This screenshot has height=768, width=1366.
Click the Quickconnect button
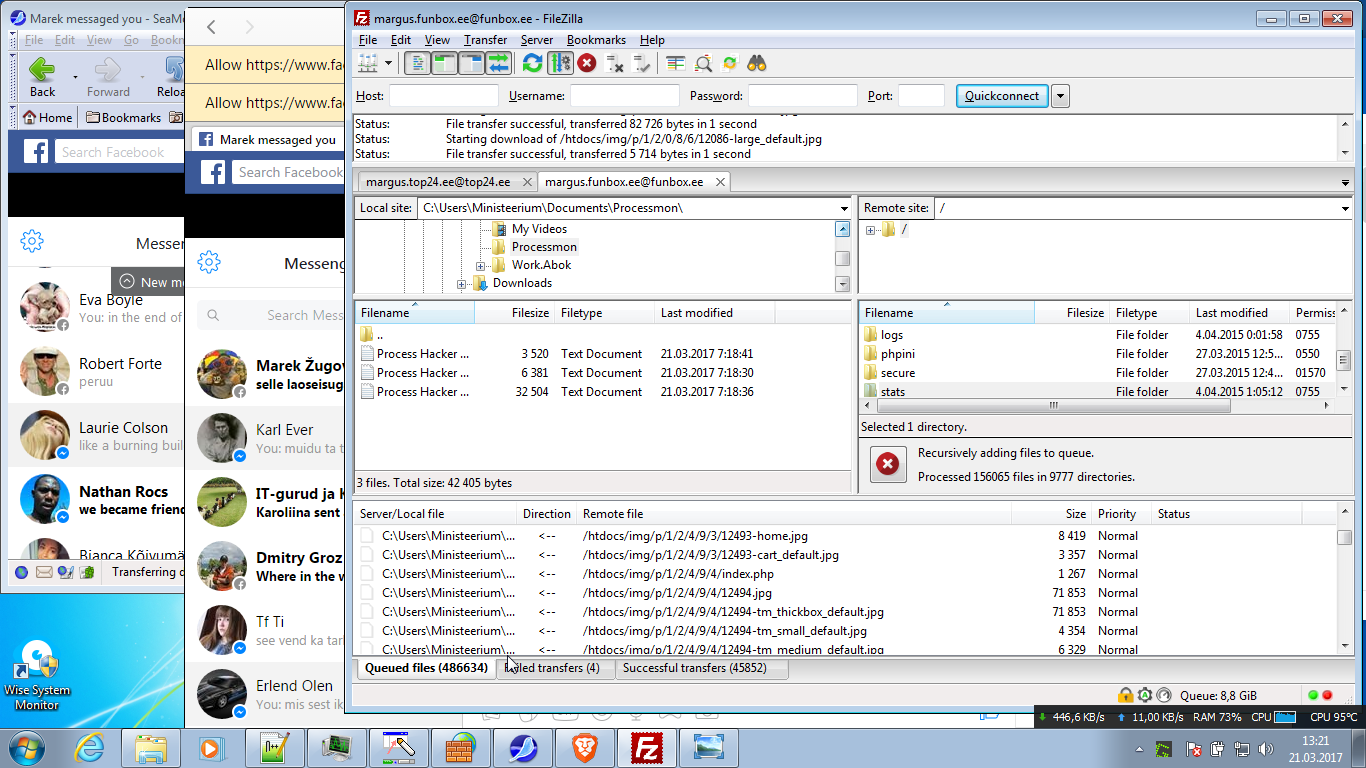(1001, 96)
